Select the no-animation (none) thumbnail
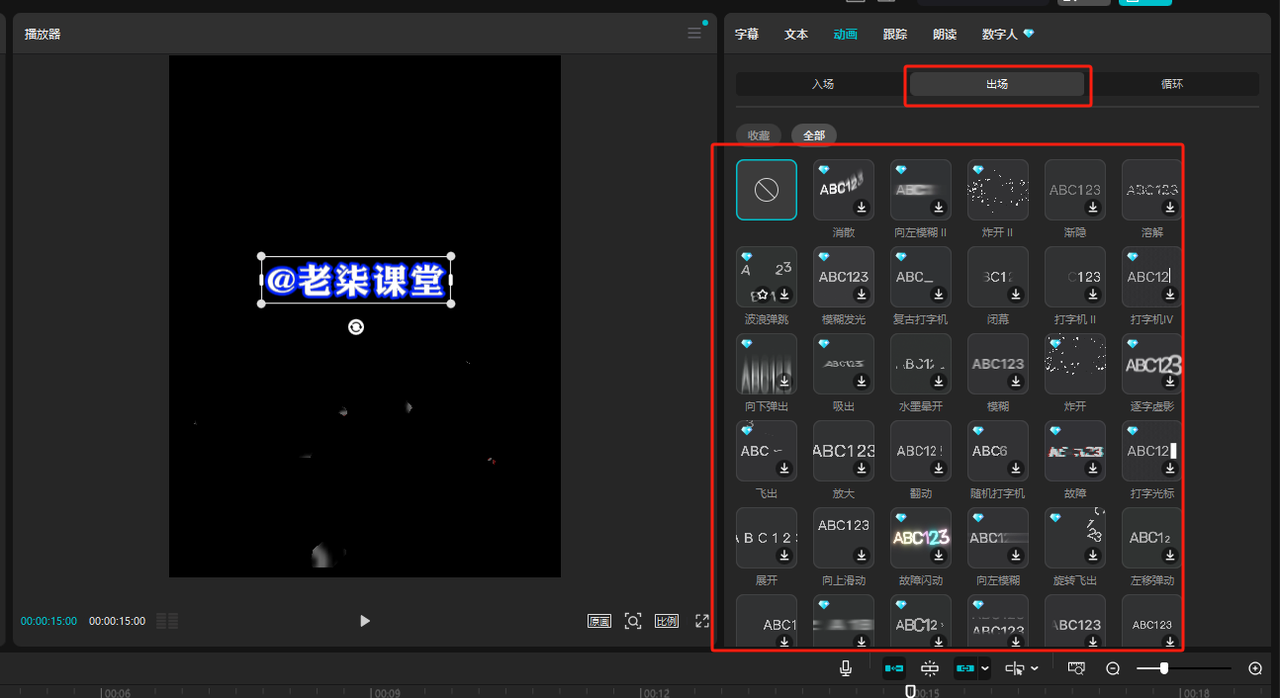This screenshot has width=1280, height=698. tap(766, 190)
